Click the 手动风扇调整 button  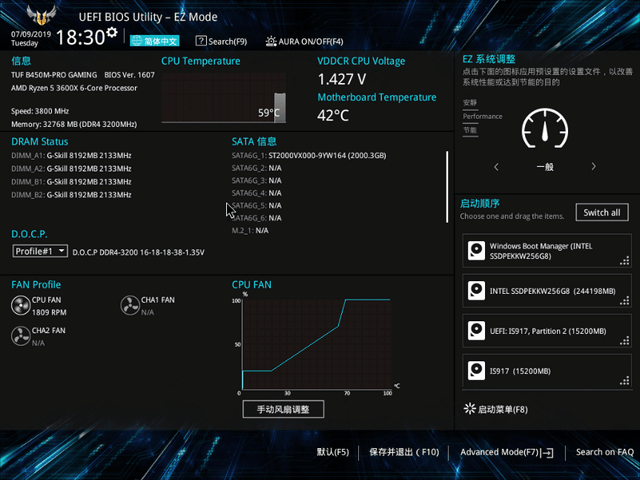point(283,409)
